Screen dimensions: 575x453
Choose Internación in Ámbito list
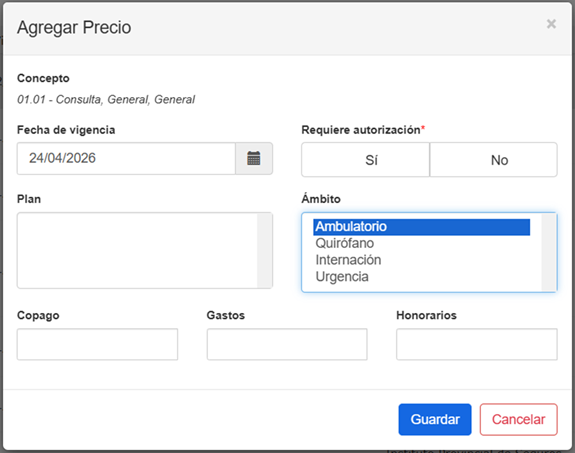(421, 260)
